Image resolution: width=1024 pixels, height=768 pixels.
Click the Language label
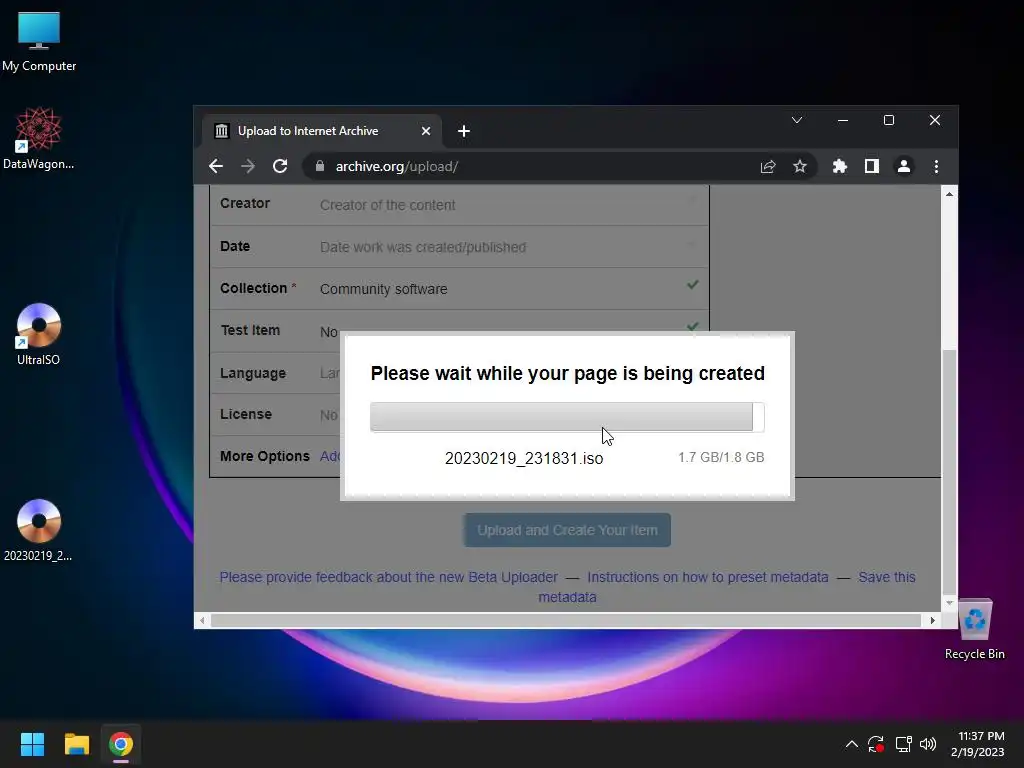[253, 373]
